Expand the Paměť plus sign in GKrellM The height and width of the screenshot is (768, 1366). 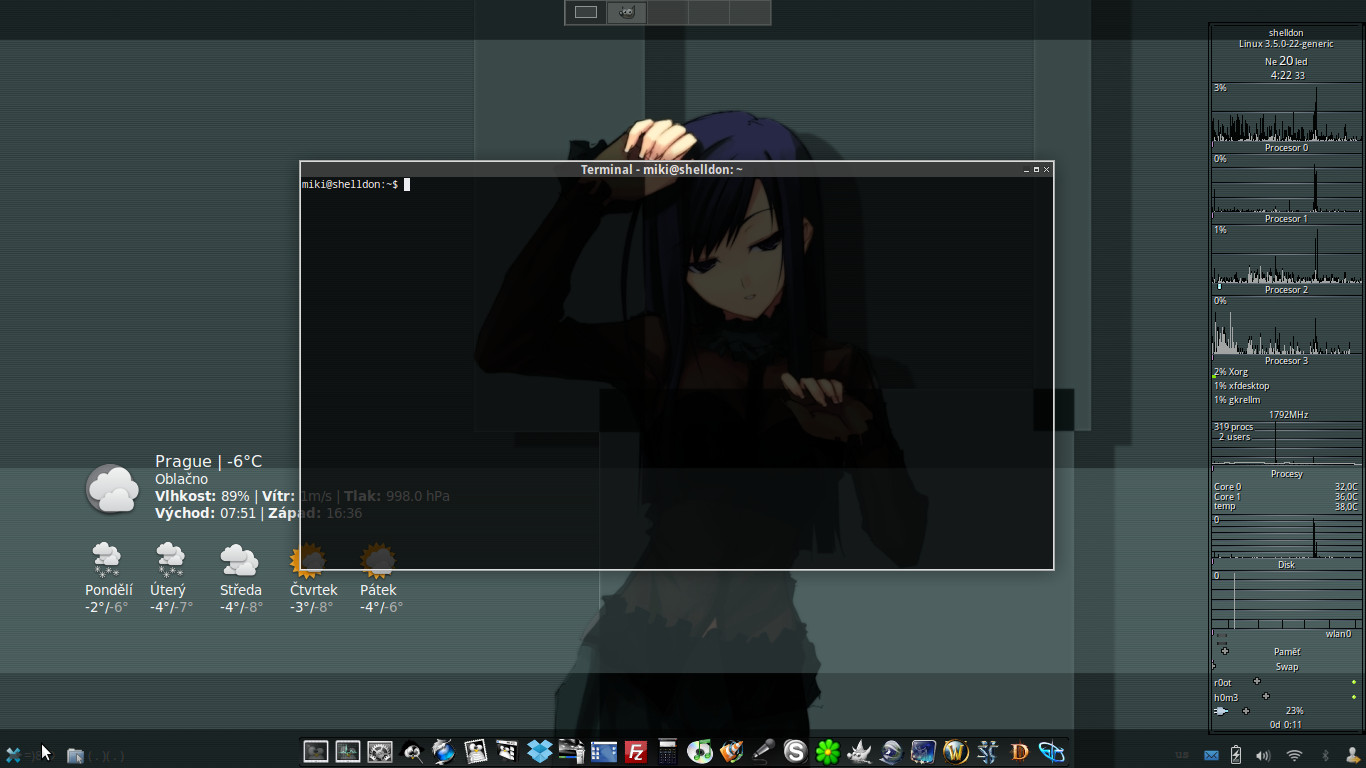pyautogui.click(x=1225, y=651)
